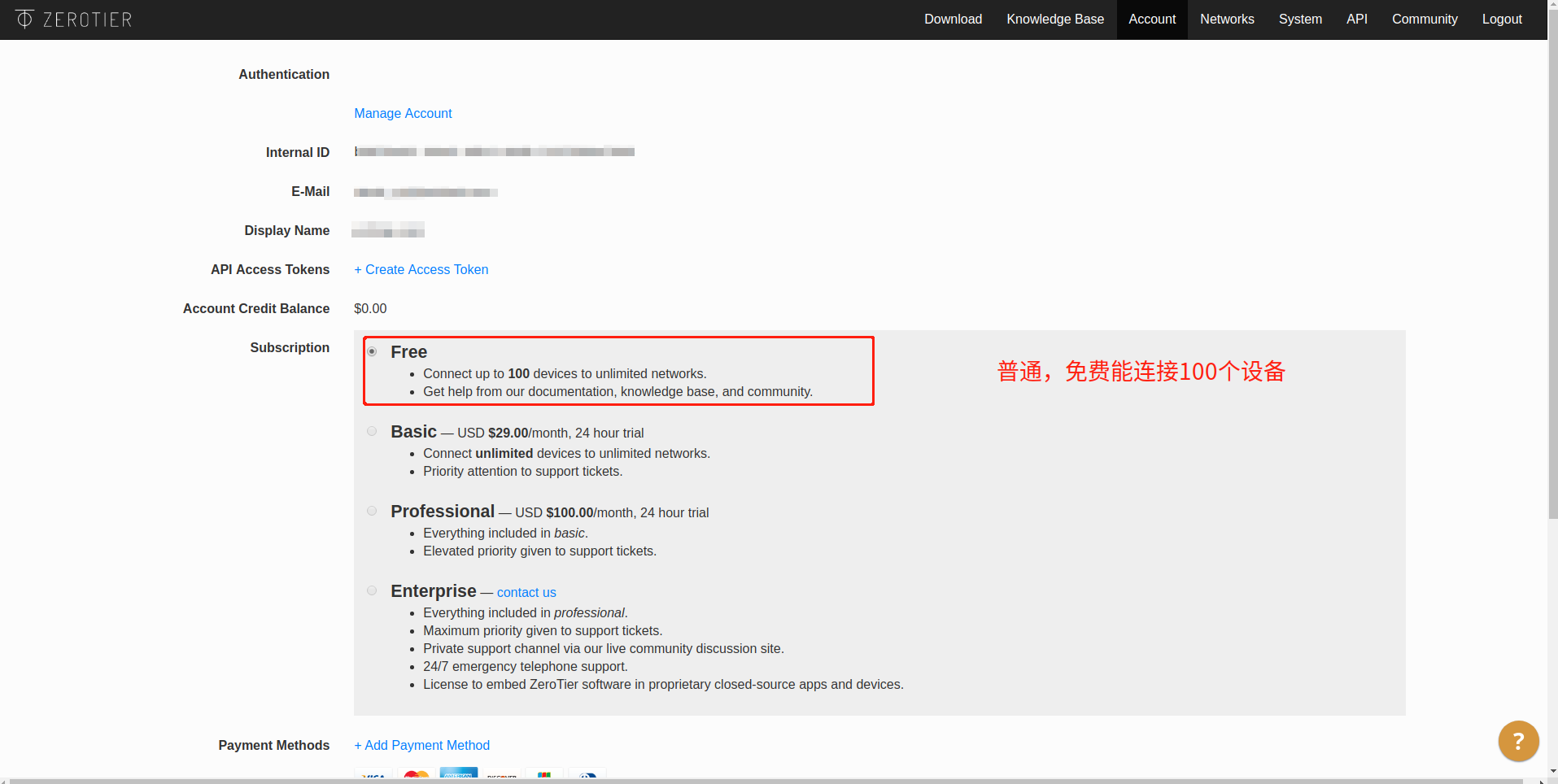Open the orange help question-mark button
This screenshot has height=784, width=1558.
point(1517,741)
